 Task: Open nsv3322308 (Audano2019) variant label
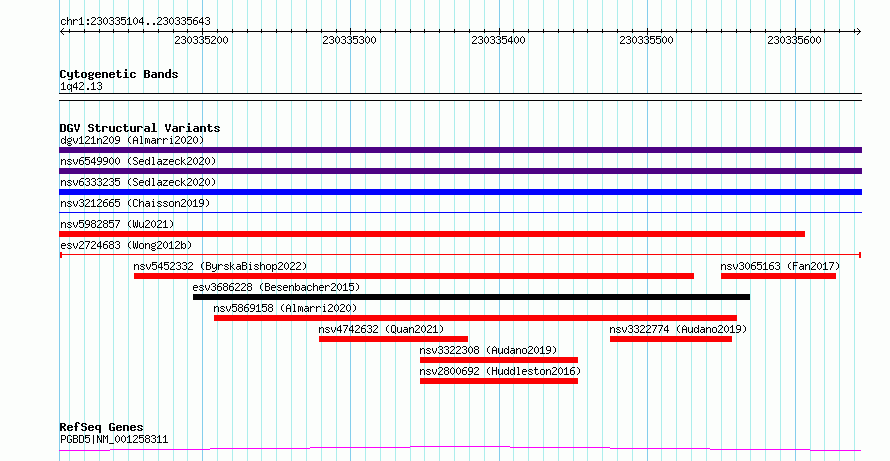pyautogui.click(x=488, y=350)
